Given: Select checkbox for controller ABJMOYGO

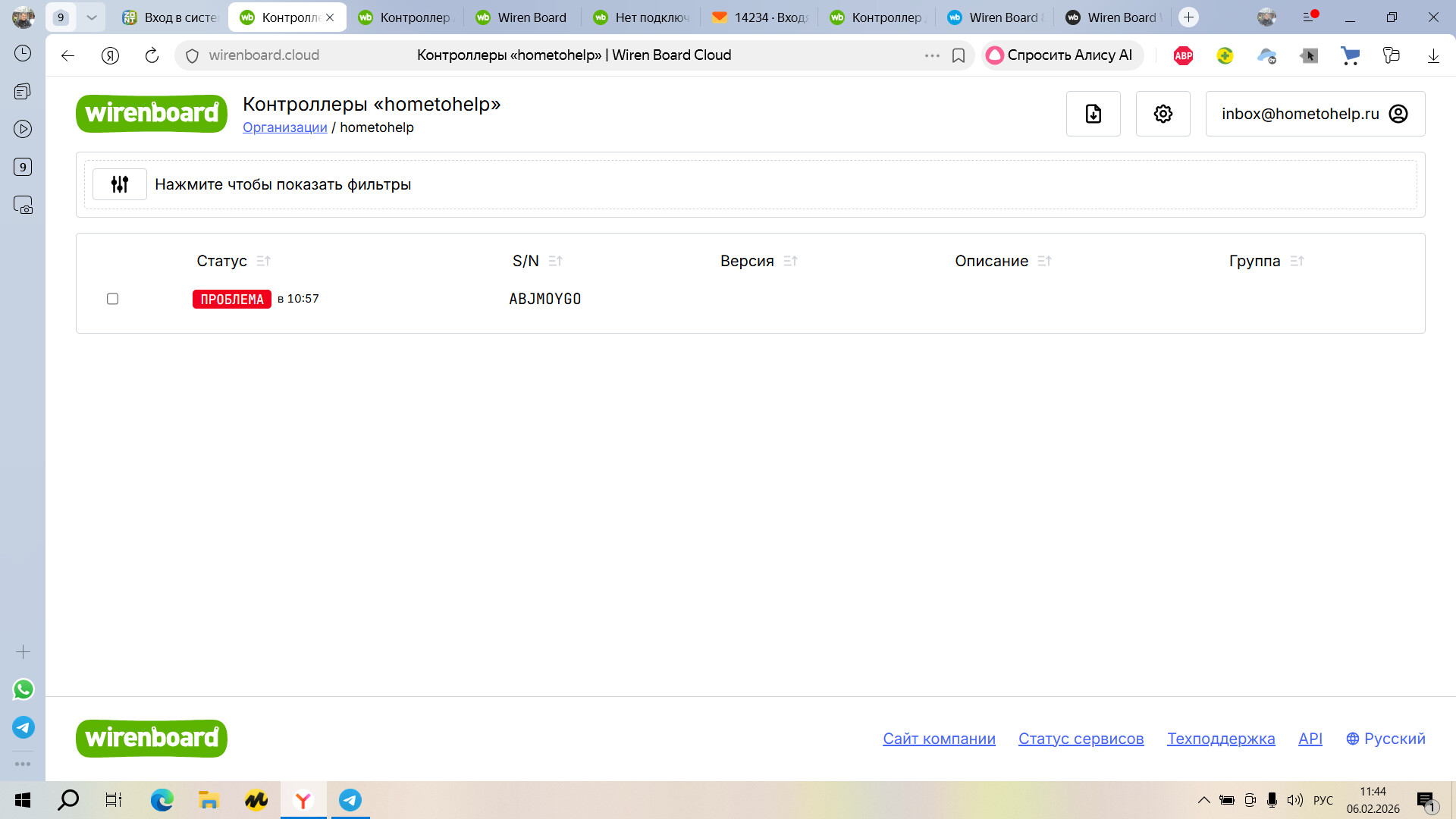Looking at the screenshot, I should 113,299.
